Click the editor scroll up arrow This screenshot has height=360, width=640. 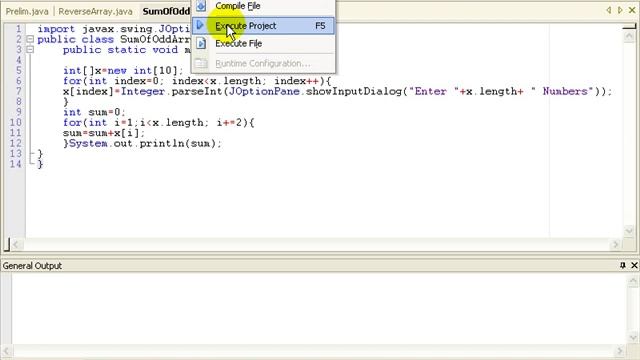[x=629, y=36]
